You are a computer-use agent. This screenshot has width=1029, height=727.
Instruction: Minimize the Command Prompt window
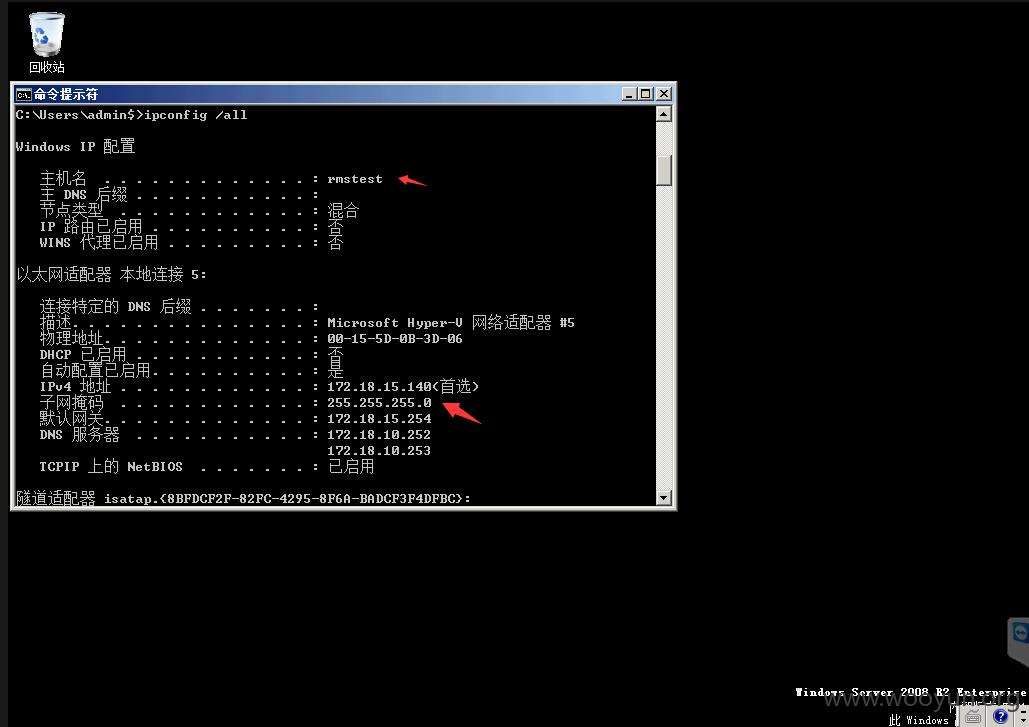coord(629,94)
